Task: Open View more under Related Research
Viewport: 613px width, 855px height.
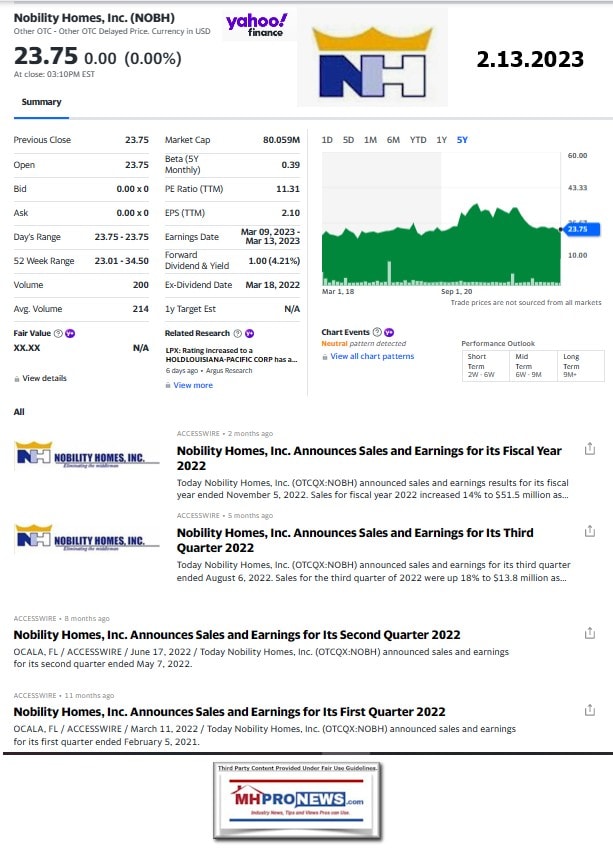Action: (x=193, y=385)
